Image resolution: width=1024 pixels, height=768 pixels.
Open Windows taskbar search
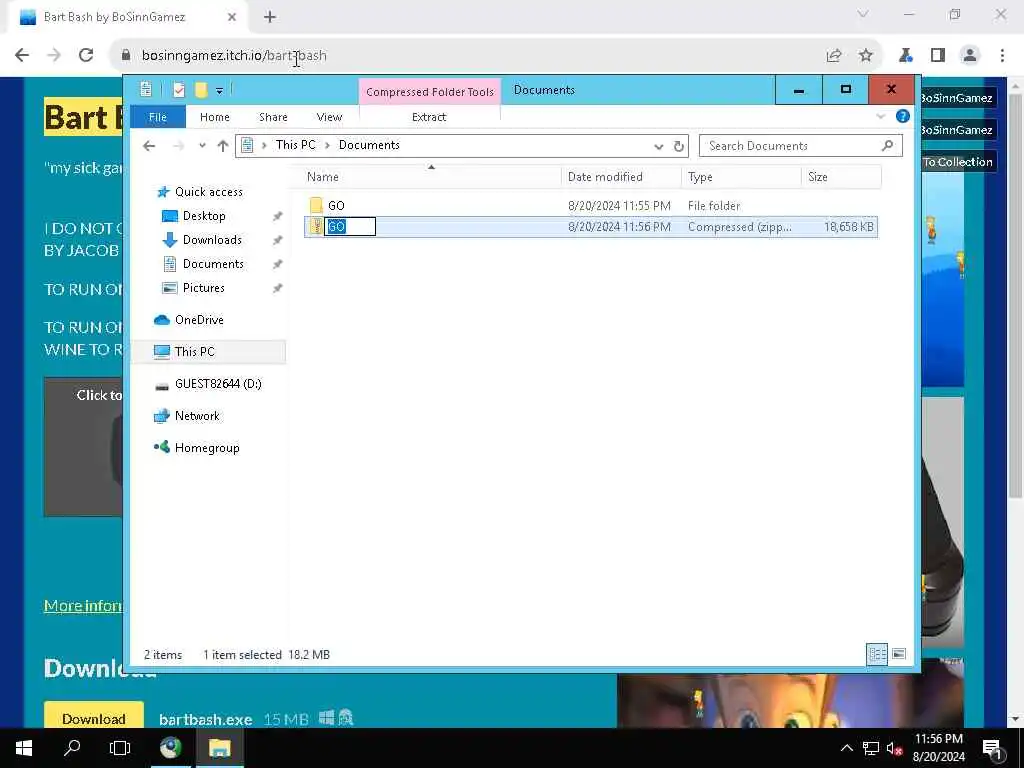point(72,748)
